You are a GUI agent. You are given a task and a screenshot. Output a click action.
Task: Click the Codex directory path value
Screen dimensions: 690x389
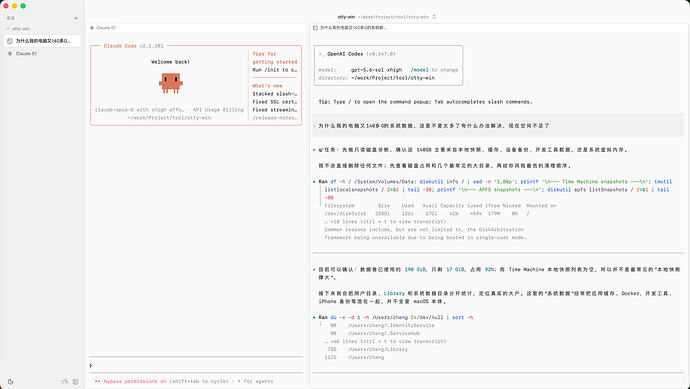[393, 78]
